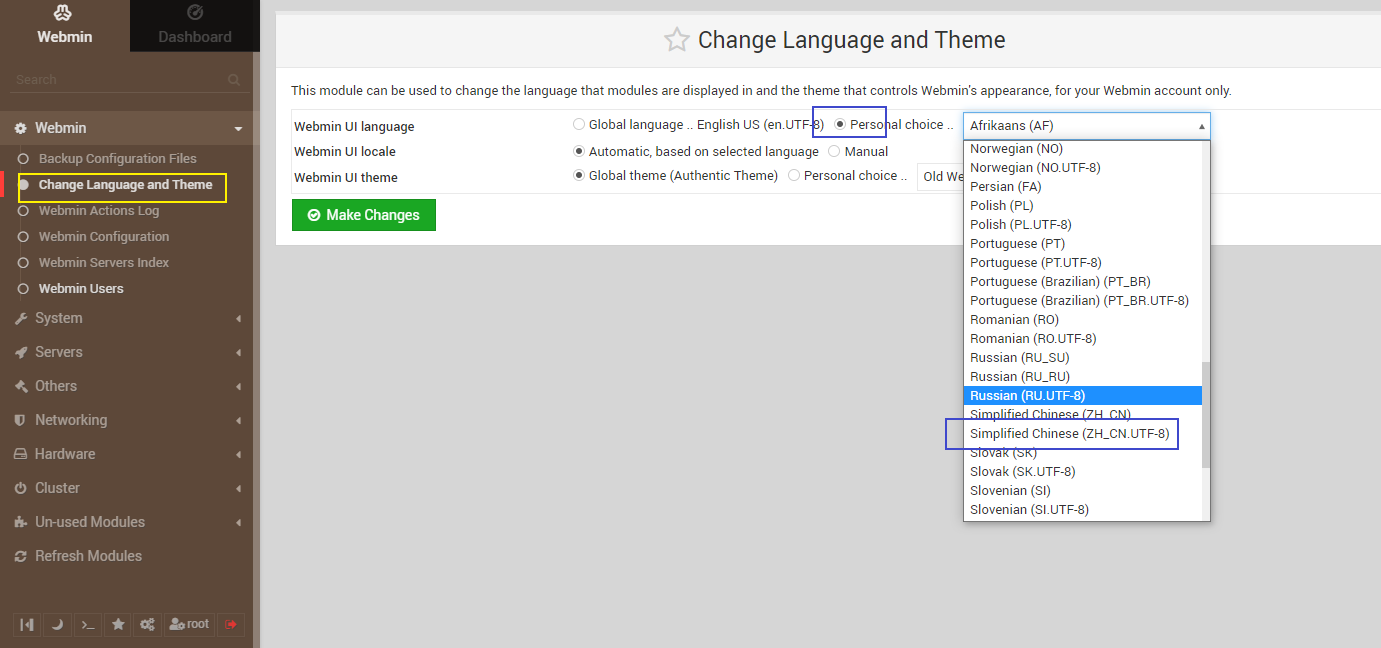Choose Polish (PL.UTF-8) option

[1083, 225]
